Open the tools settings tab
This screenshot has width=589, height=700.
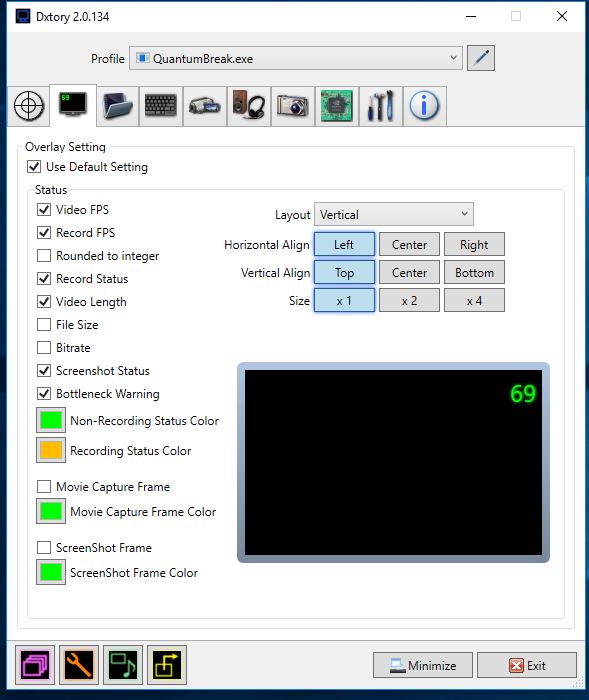point(380,106)
